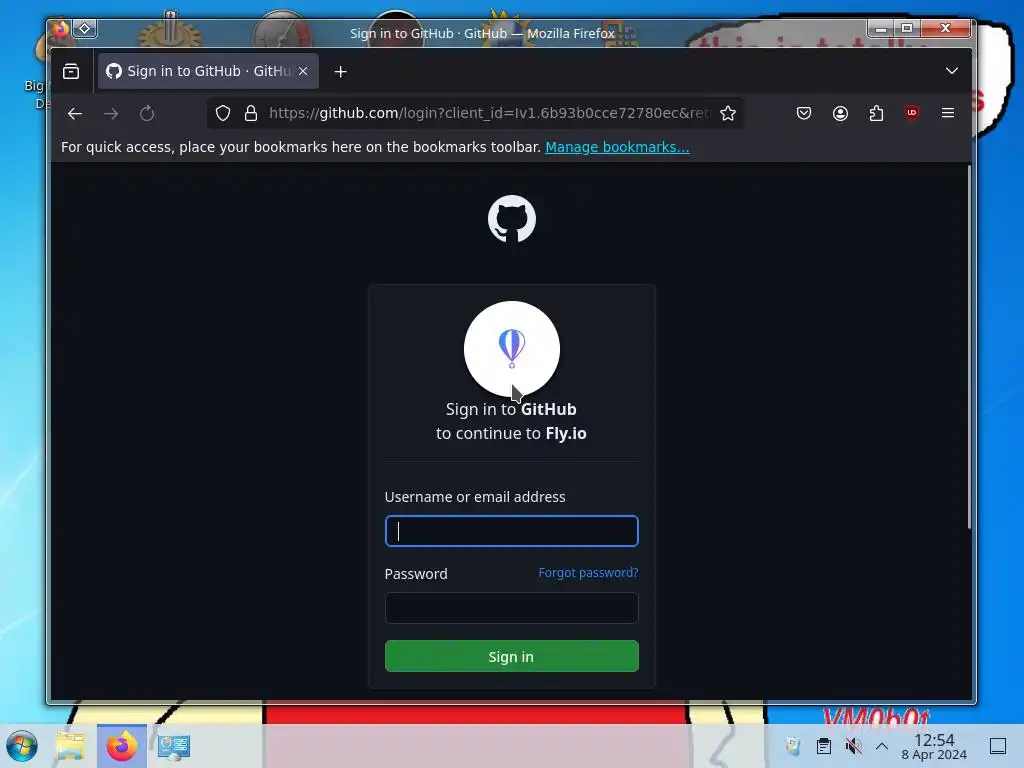Image resolution: width=1024 pixels, height=768 pixels.
Task: Open the Extensions puzzle icon
Action: point(876,114)
